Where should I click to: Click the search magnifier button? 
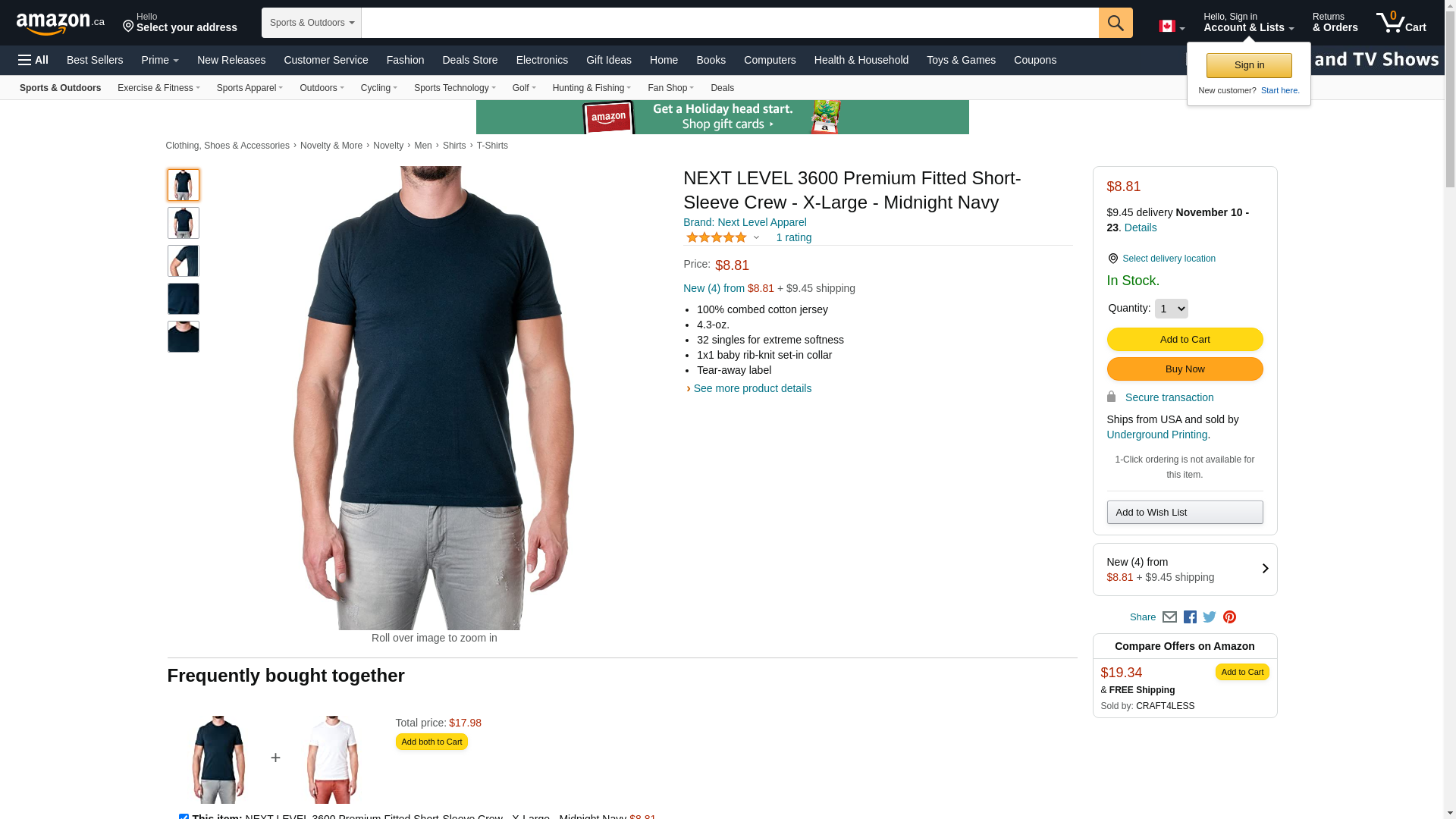(1115, 23)
